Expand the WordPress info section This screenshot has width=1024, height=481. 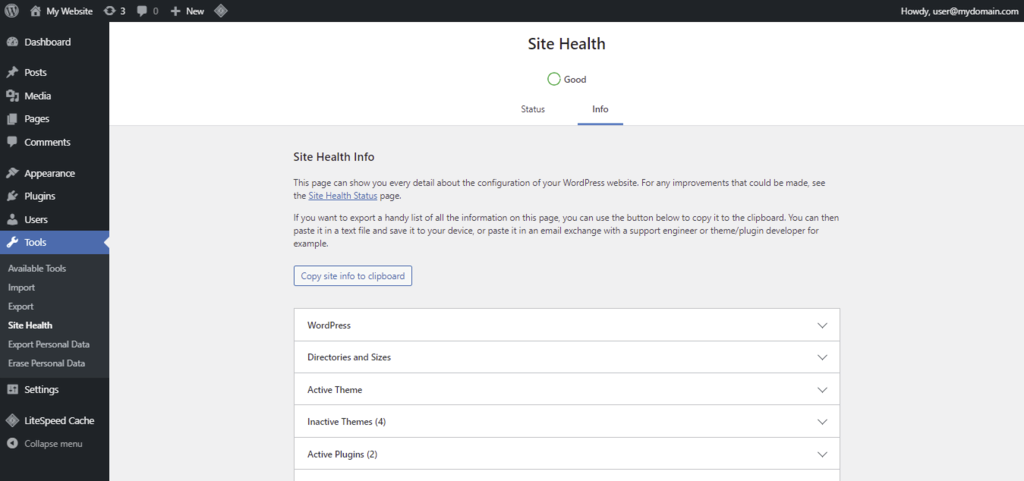pyautogui.click(x=566, y=325)
